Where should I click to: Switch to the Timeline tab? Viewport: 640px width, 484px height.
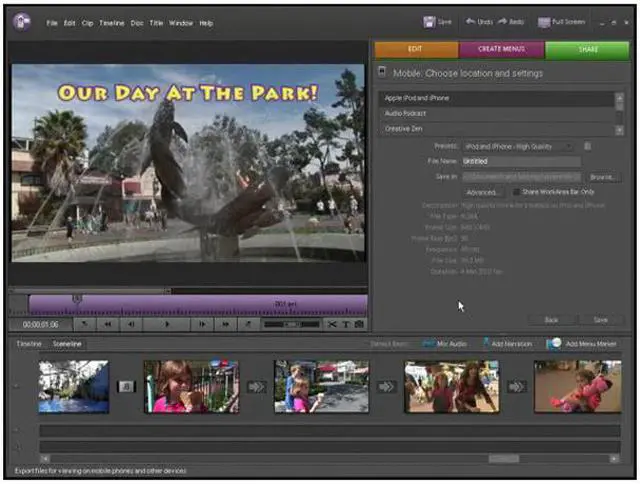(29, 344)
